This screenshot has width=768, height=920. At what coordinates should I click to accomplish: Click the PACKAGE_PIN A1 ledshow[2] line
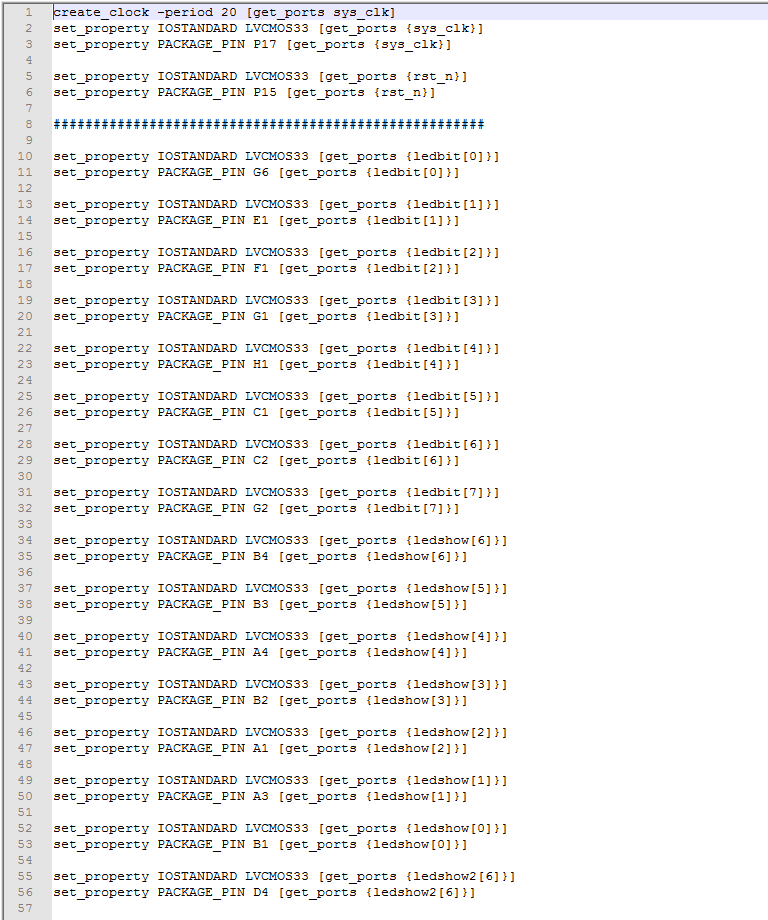pos(260,749)
